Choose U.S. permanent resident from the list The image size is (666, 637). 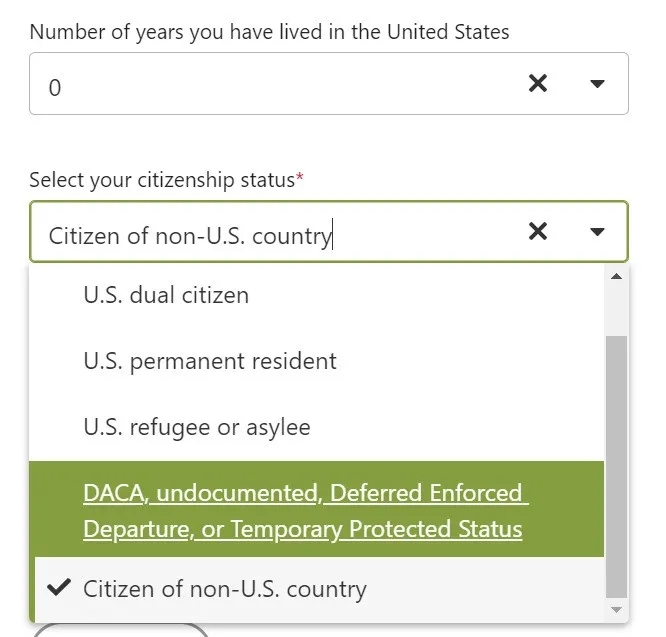click(x=210, y=361)
